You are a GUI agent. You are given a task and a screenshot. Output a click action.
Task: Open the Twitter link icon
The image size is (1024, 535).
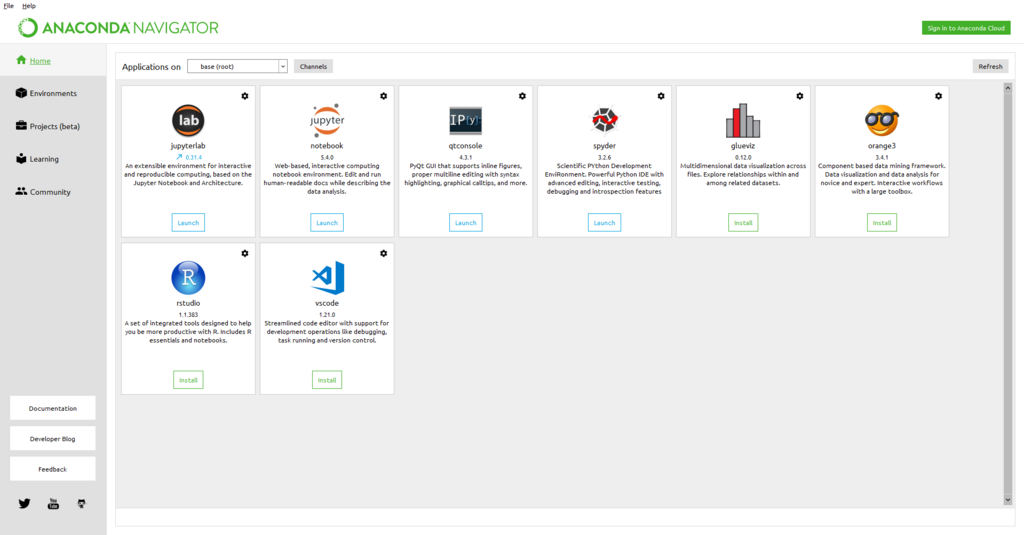(24, 504)
